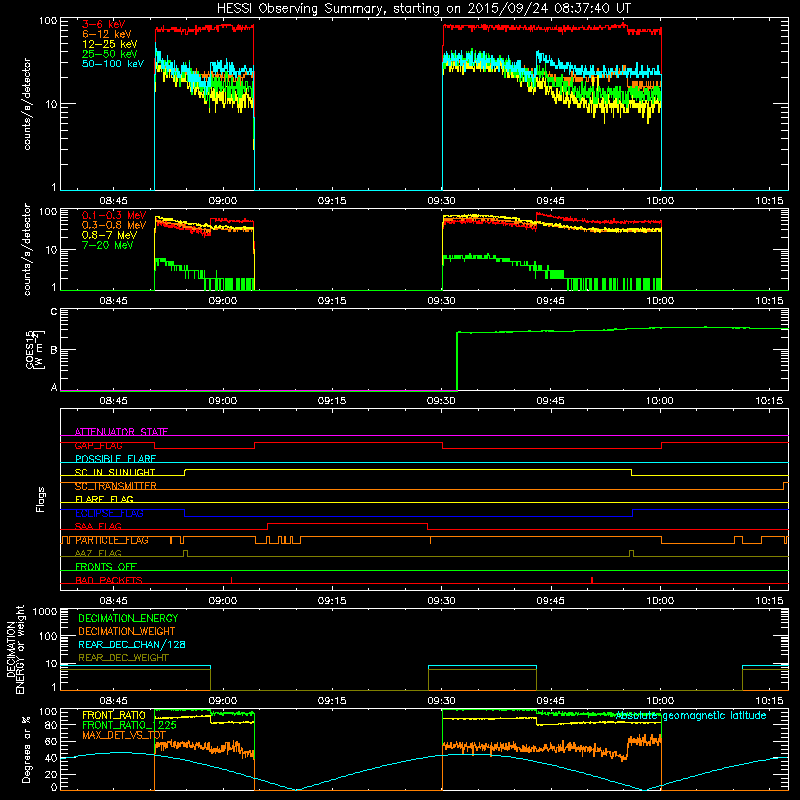Click the Flags vertical axis title
The height and width of the screenshot is (800, 800).
click(x=40, y=500)
